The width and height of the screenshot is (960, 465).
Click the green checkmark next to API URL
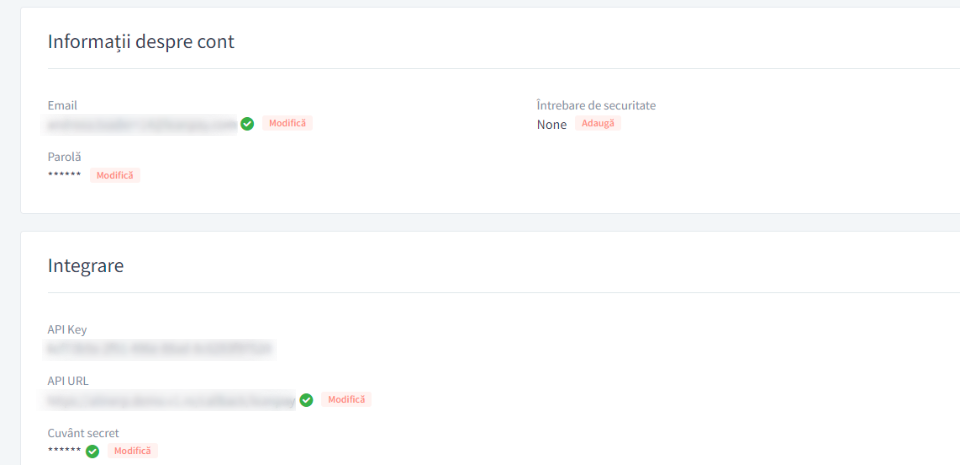[306, 400]
